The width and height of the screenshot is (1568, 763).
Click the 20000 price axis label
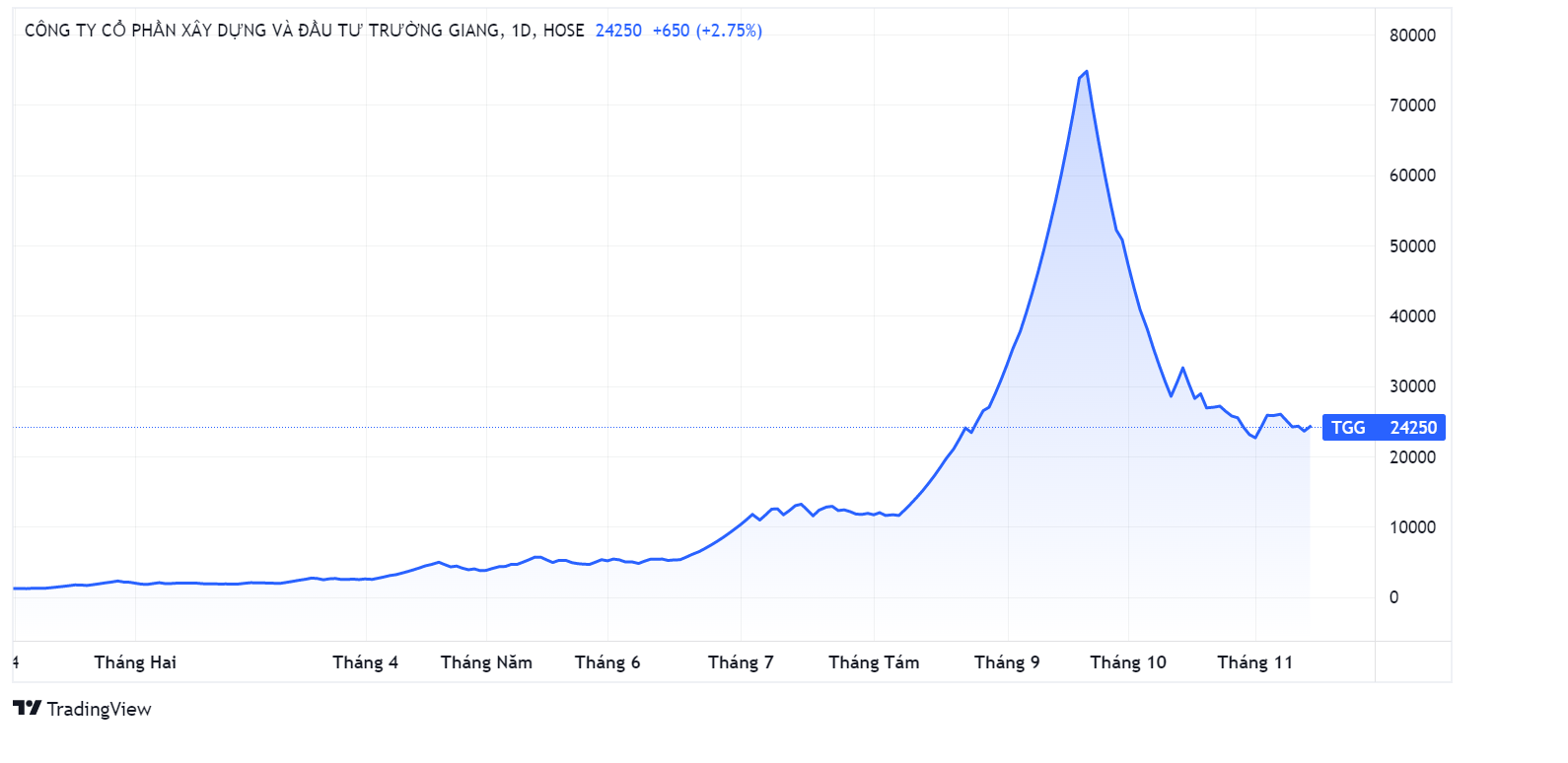point(1412,457)
